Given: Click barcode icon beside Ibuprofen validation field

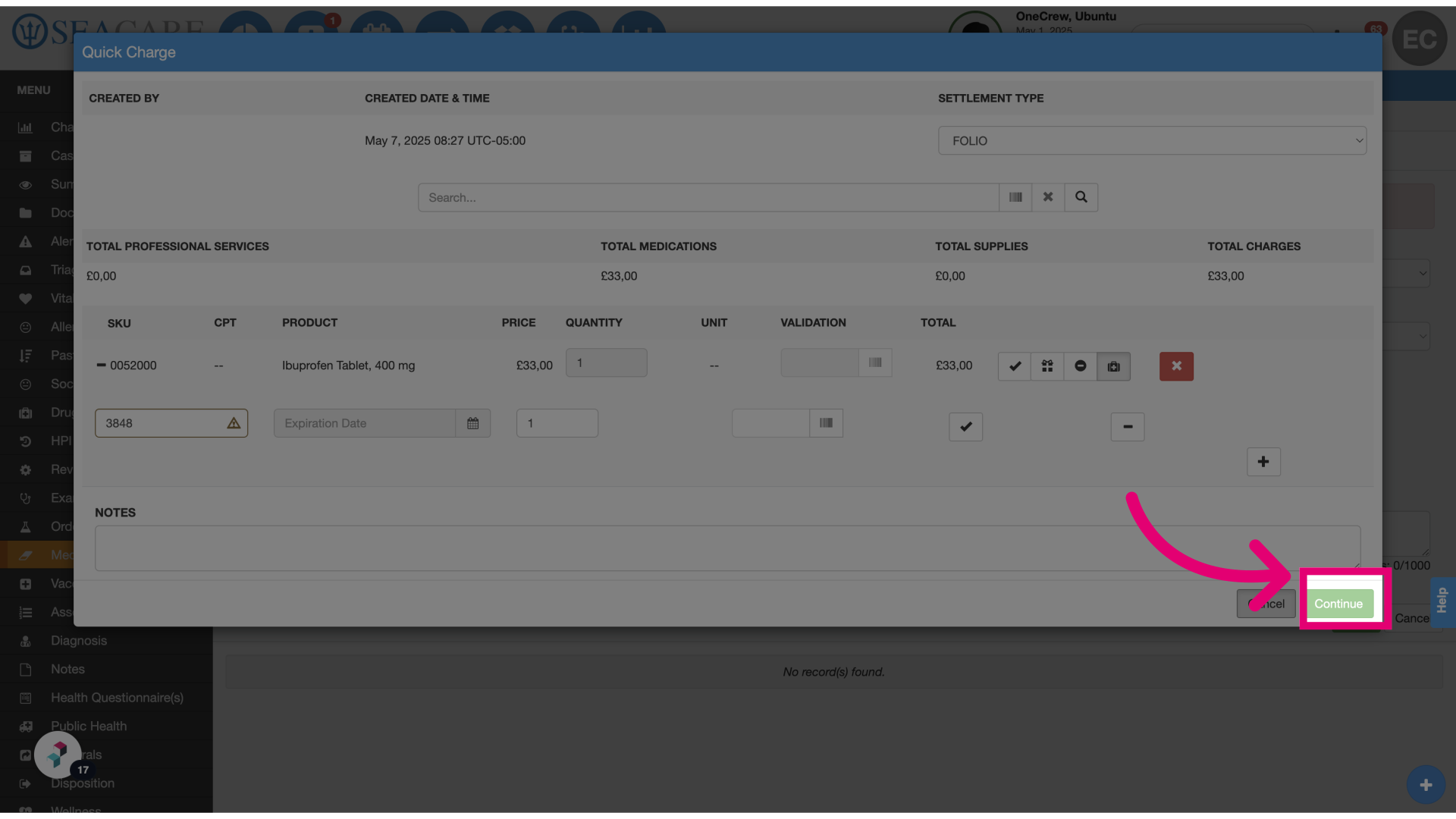Looking at the screenshot, I should (875, 363).
